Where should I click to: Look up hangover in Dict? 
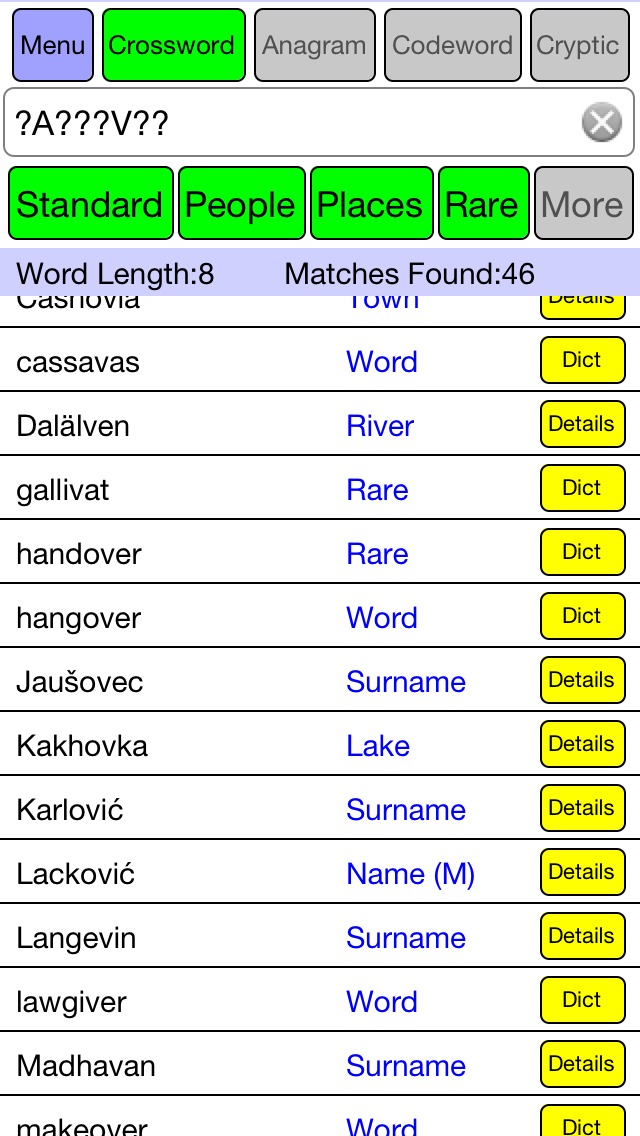point(582,616)
